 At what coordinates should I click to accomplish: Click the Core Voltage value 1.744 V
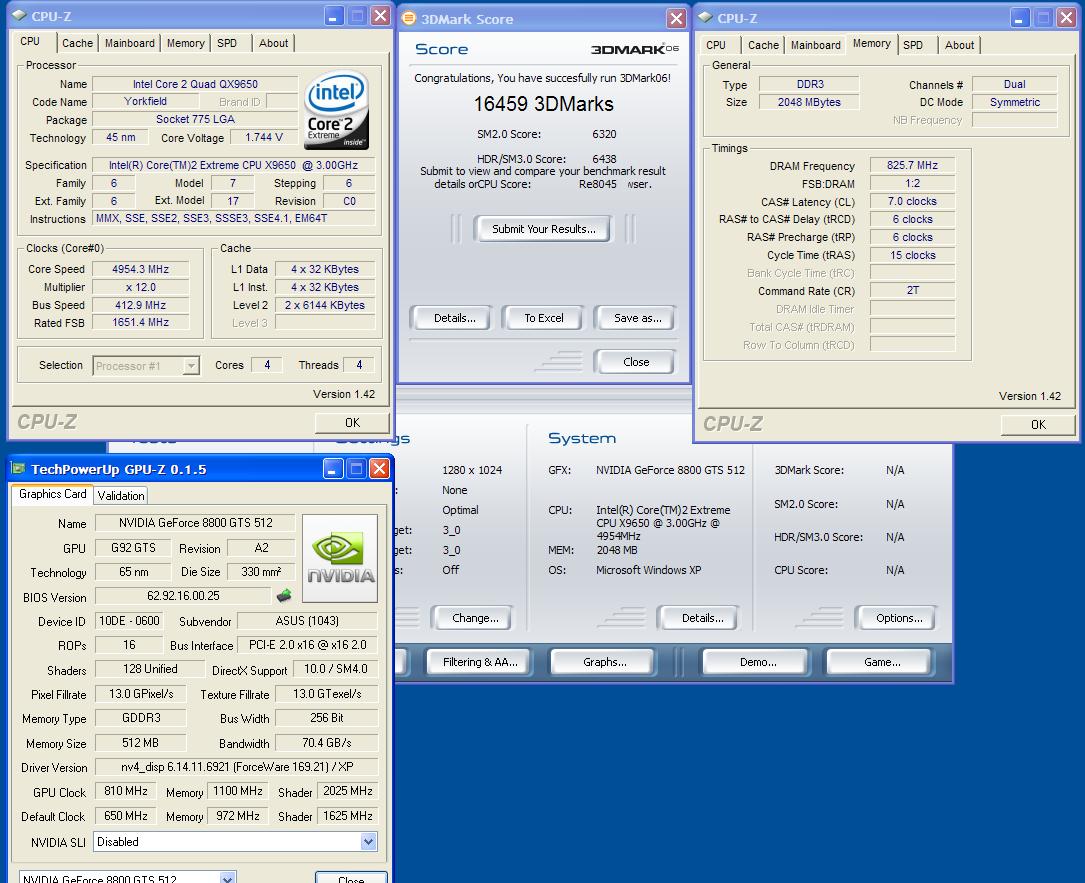pyautogui.click(x=264, y=137)
